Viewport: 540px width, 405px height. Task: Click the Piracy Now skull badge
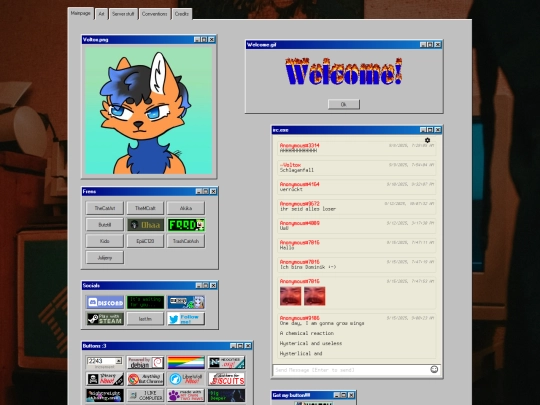click(x=105, y=379)
